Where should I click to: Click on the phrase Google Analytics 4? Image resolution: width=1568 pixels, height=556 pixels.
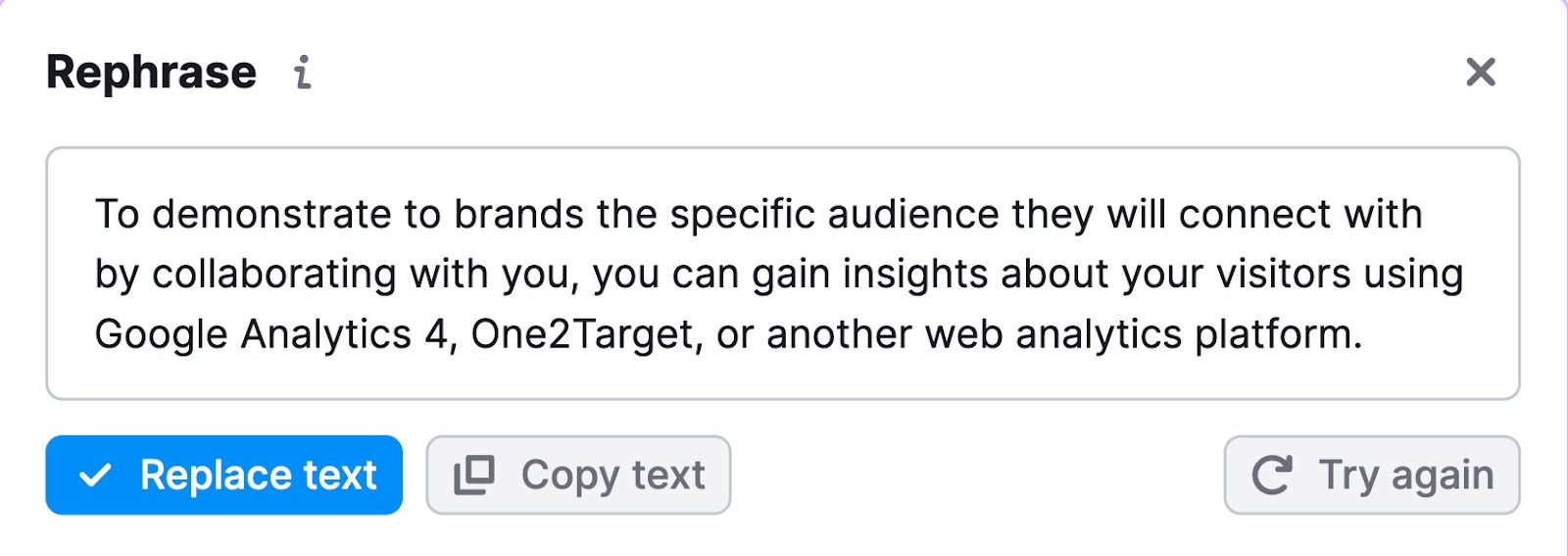[271, 334]
